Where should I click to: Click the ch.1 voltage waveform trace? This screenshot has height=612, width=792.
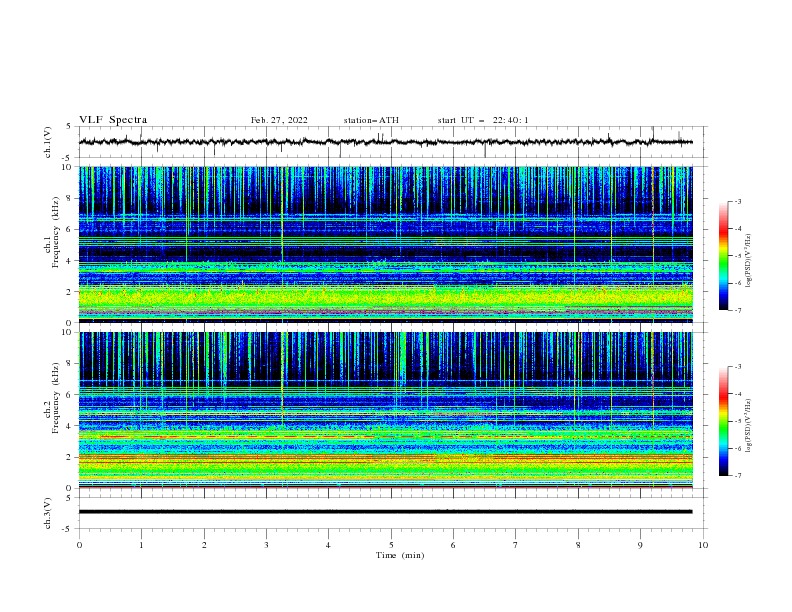(385, 142)
